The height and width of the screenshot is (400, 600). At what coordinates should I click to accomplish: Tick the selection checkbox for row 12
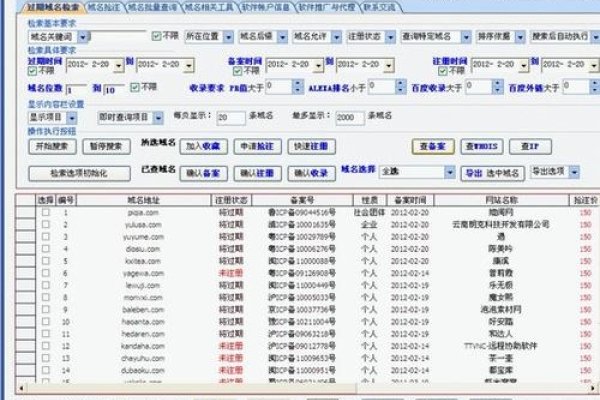[46, 346]
